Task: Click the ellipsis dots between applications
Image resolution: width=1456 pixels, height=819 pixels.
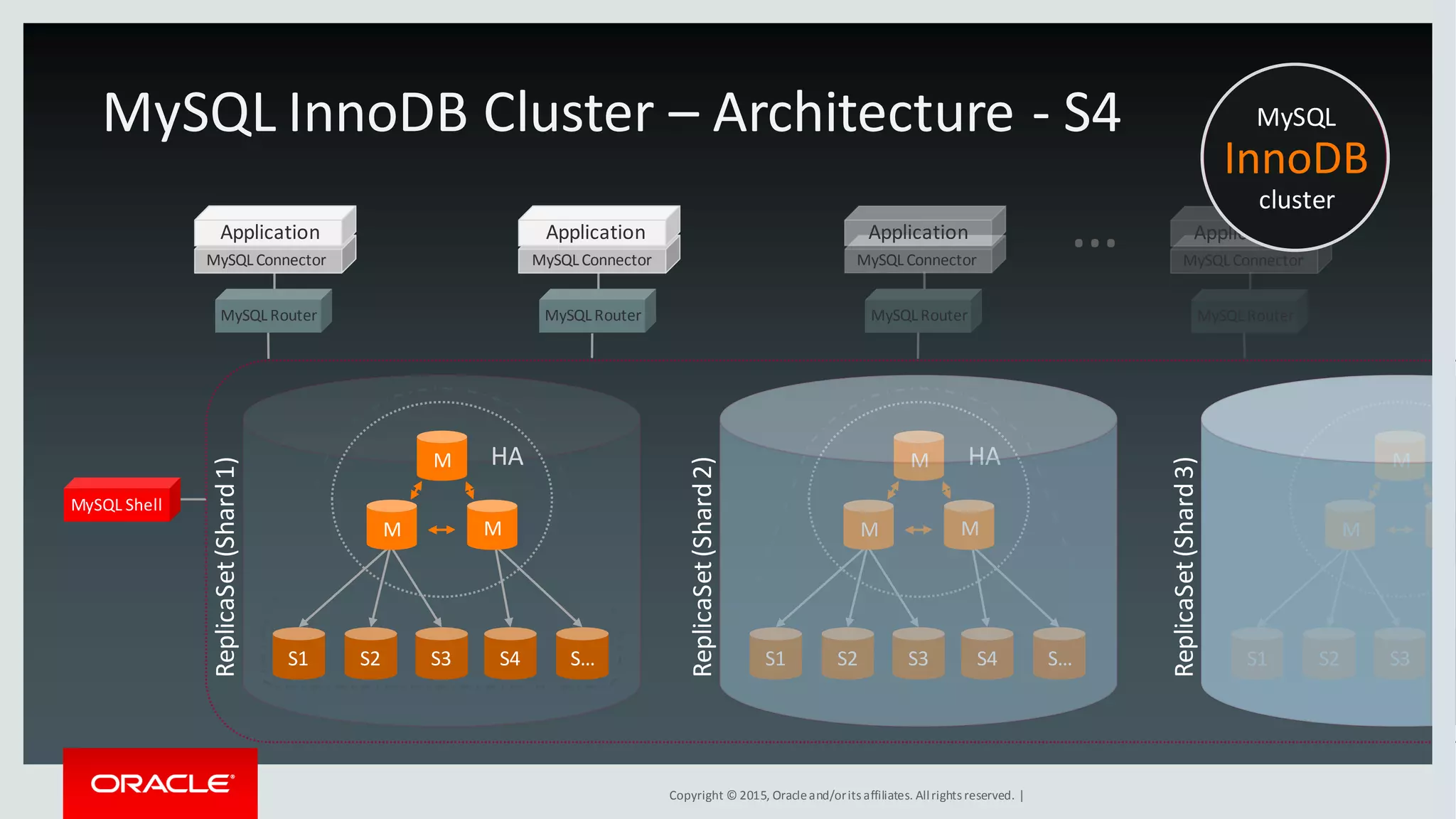Action: pos(1094,243)
